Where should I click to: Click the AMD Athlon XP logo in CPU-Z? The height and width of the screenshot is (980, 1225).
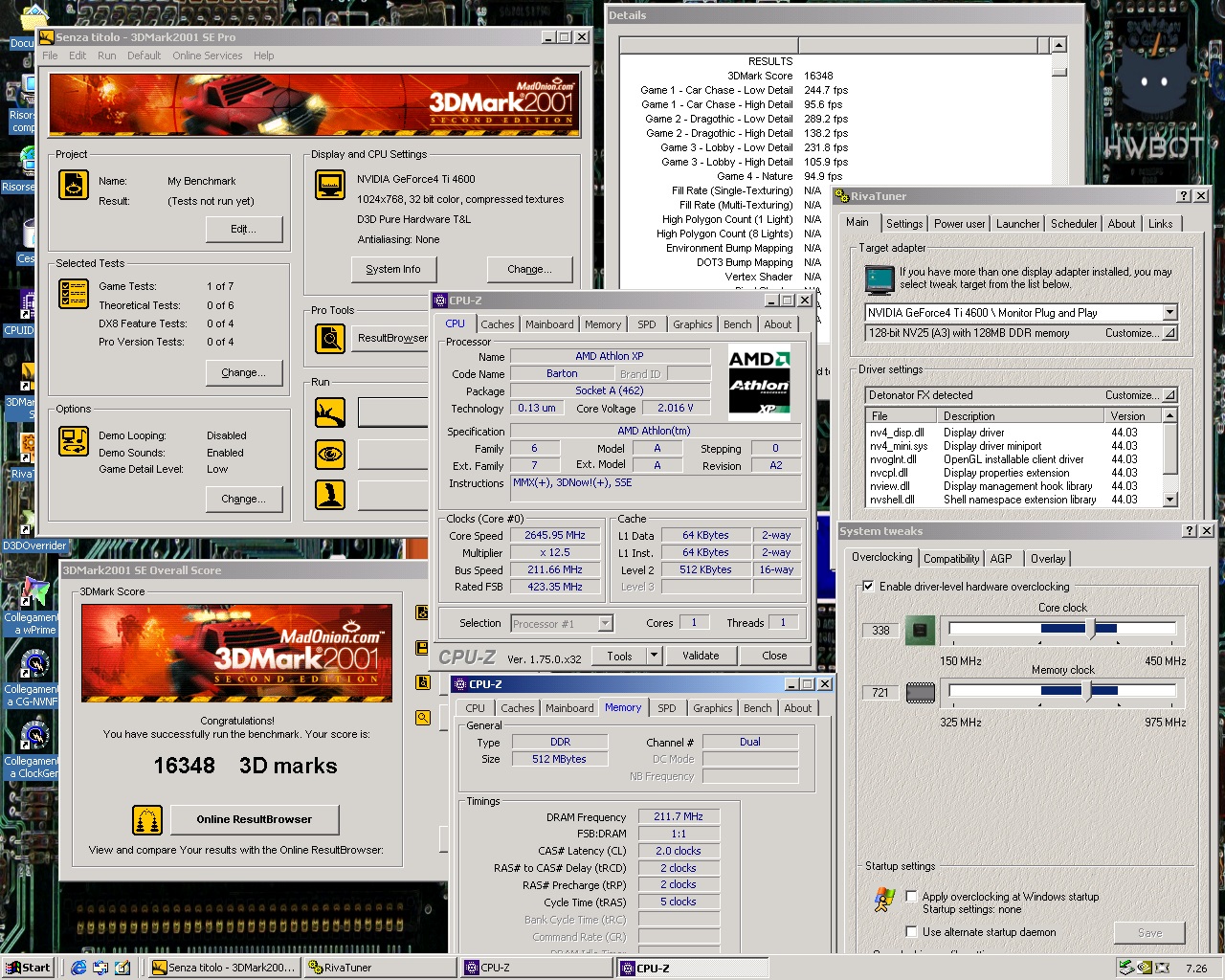point(760,385)
